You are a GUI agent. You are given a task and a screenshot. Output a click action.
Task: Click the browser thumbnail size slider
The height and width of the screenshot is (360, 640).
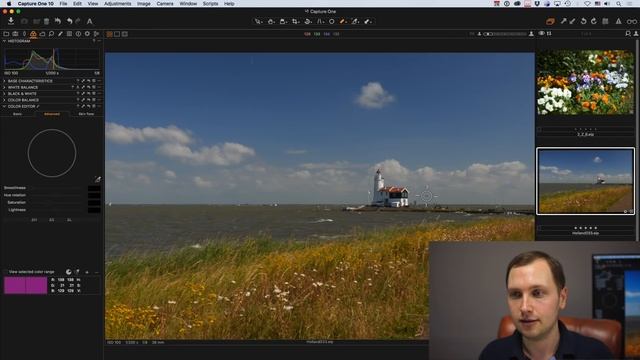pos(505,34)
